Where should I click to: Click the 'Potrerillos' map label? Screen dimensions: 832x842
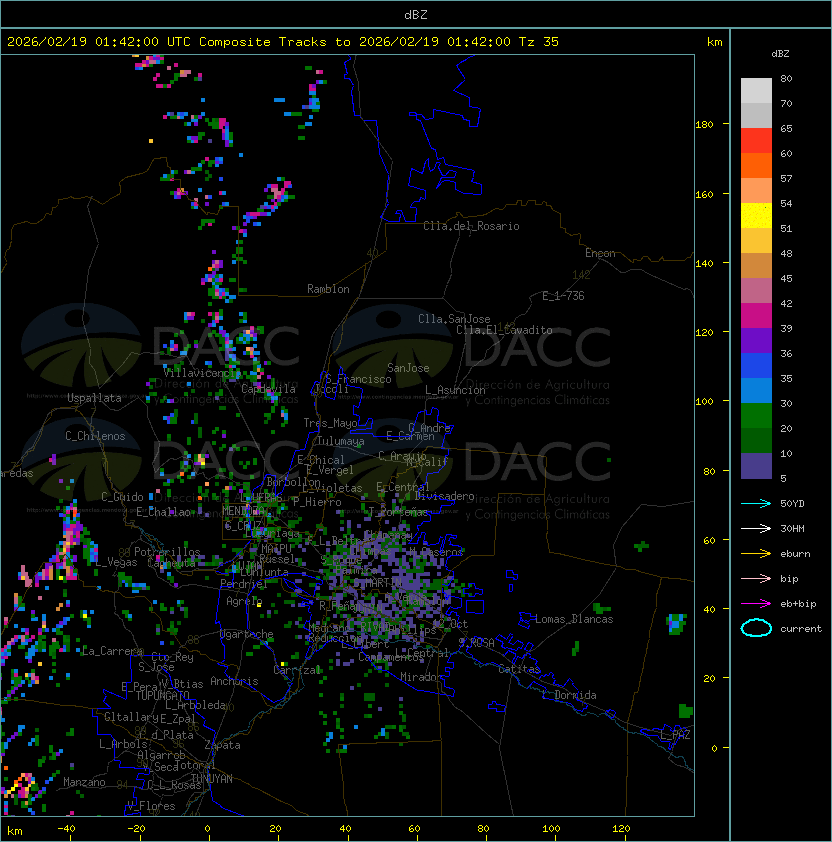click(167, 552)
